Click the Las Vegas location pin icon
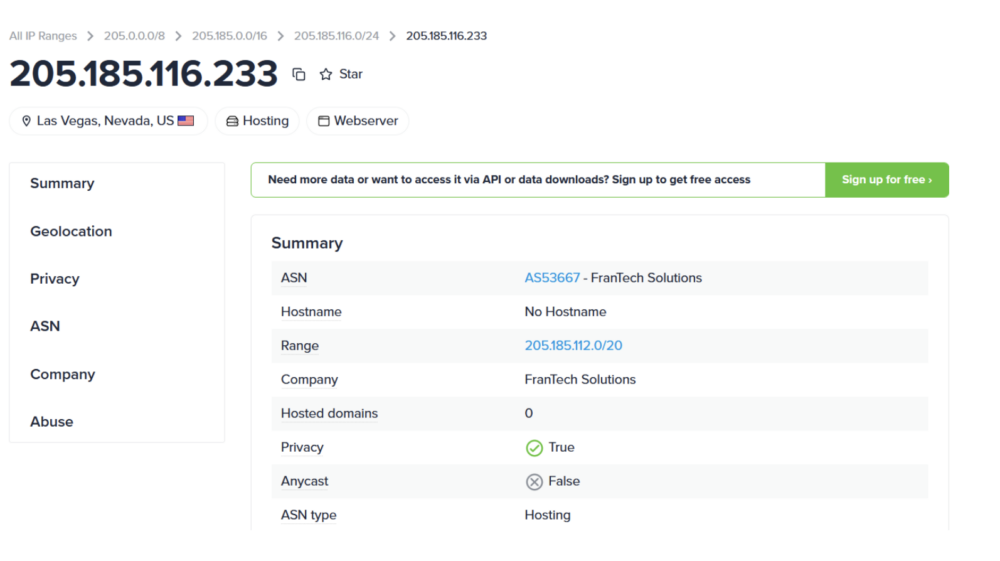This screenshot has height=561, width=1000. (27, 121)
